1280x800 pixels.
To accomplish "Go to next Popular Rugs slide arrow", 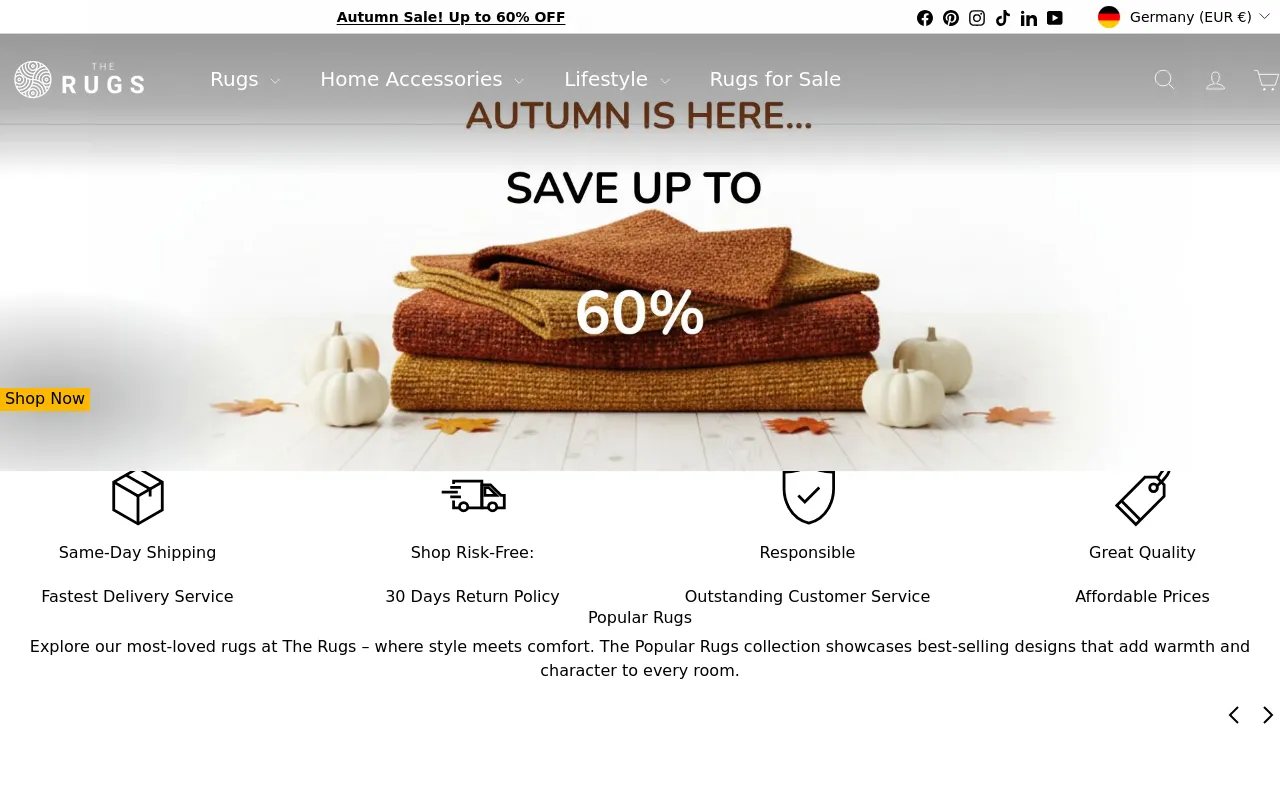I will pos(1267,715).
